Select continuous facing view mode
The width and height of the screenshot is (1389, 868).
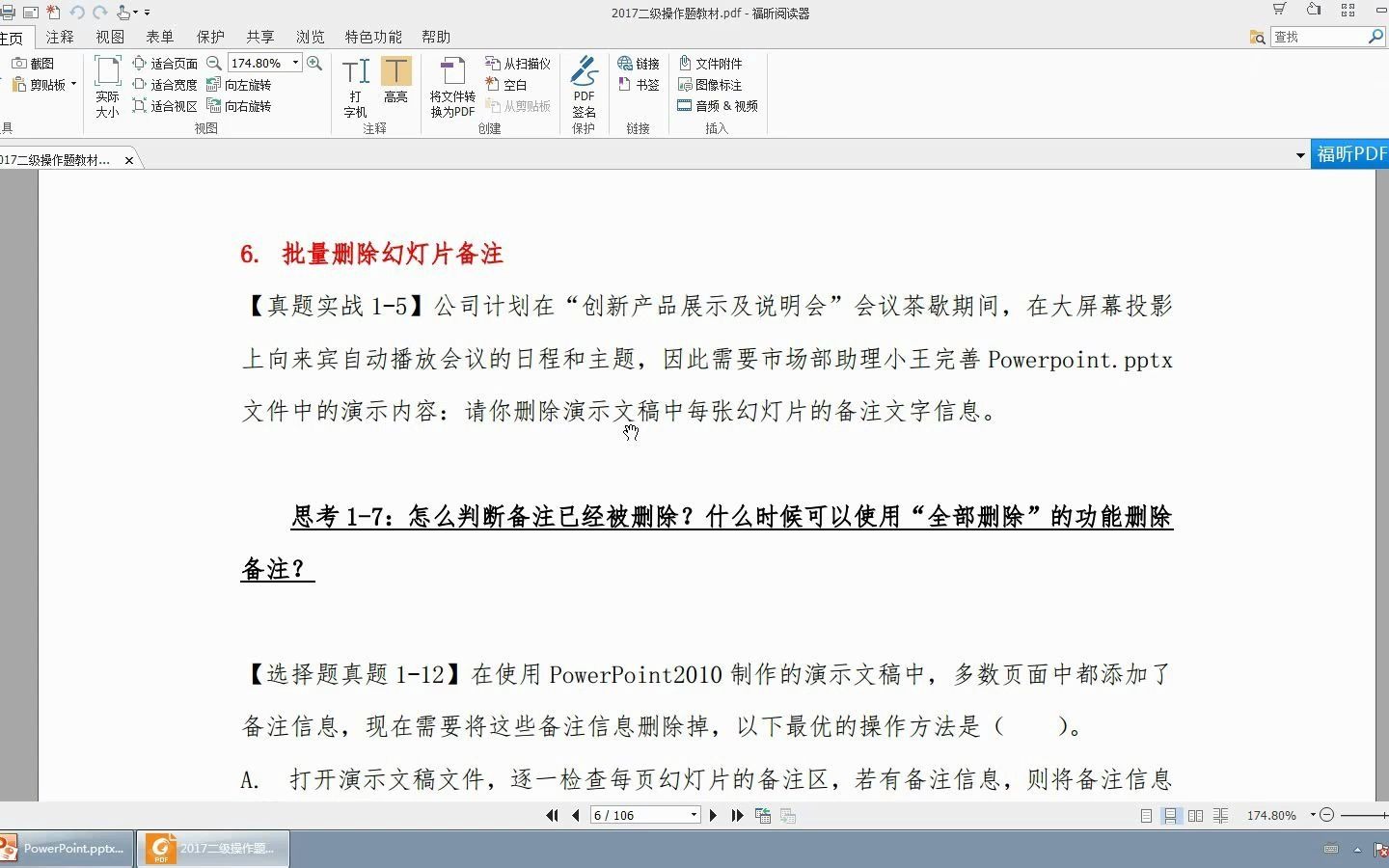[x=1221, y=816]
